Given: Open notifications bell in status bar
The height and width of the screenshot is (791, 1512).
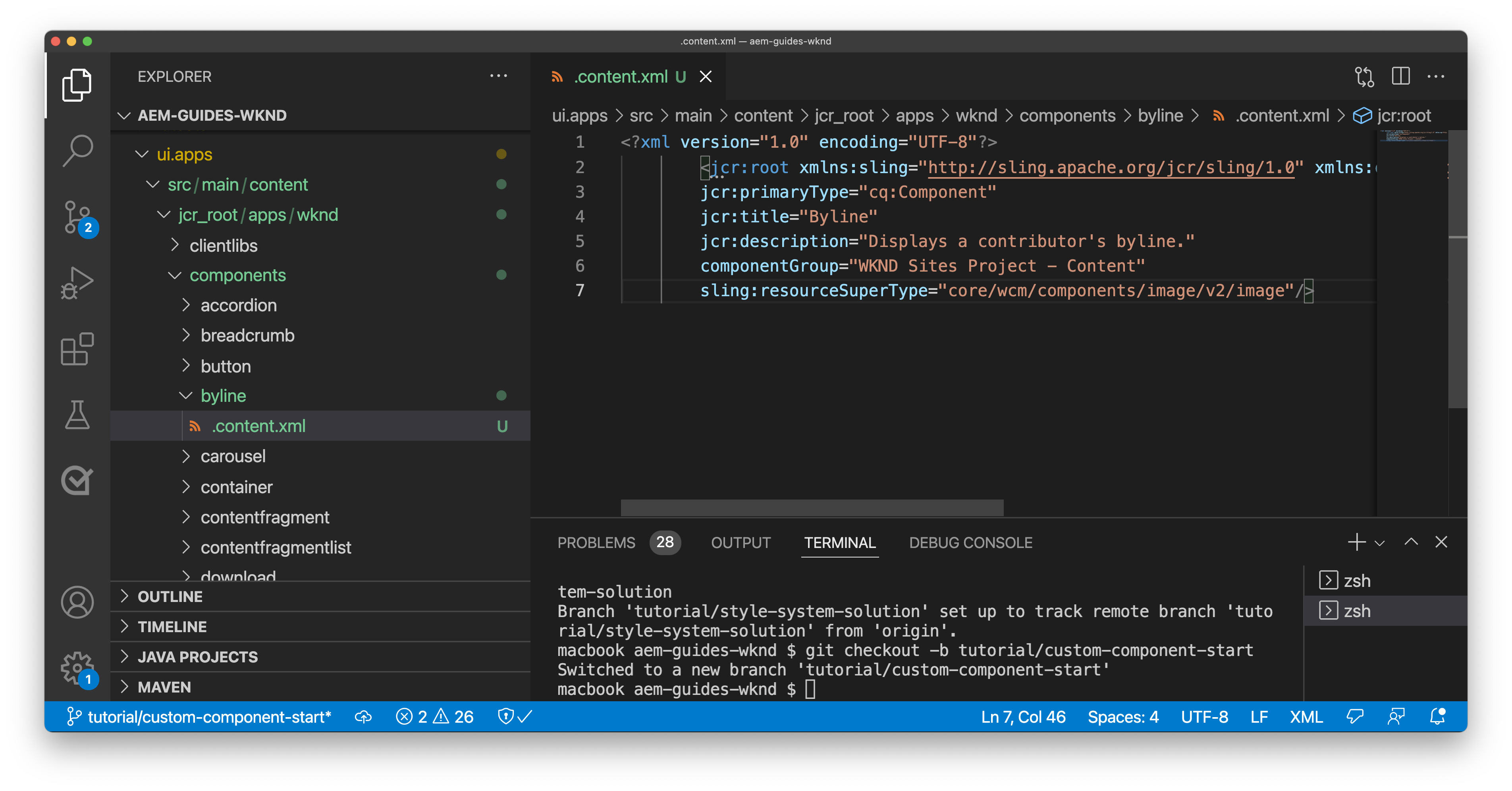Looking at the screenshot, I should tap(1437, 716).
